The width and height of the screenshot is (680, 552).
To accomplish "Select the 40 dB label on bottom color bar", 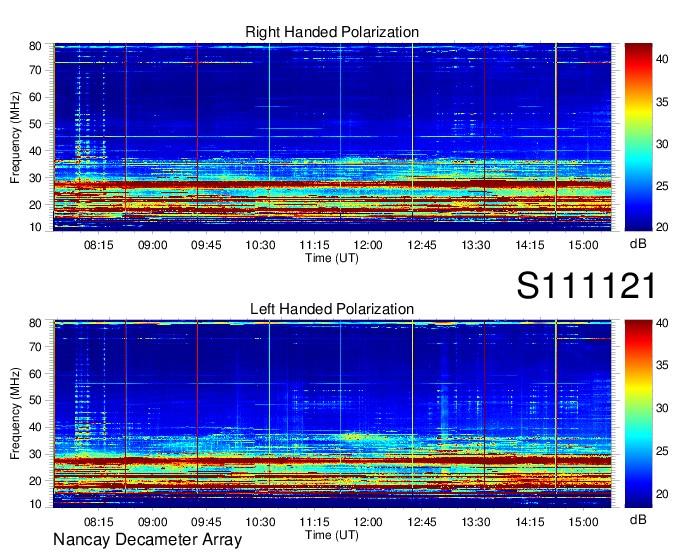I will click(x=662, y=323).
